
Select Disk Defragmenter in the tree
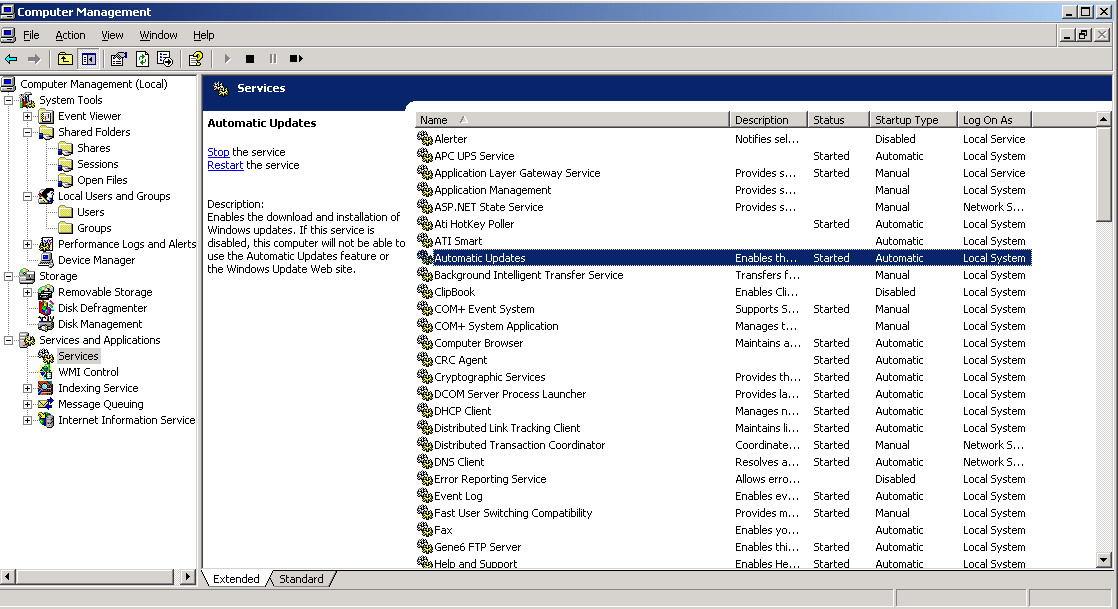click(x=102, y=308)
